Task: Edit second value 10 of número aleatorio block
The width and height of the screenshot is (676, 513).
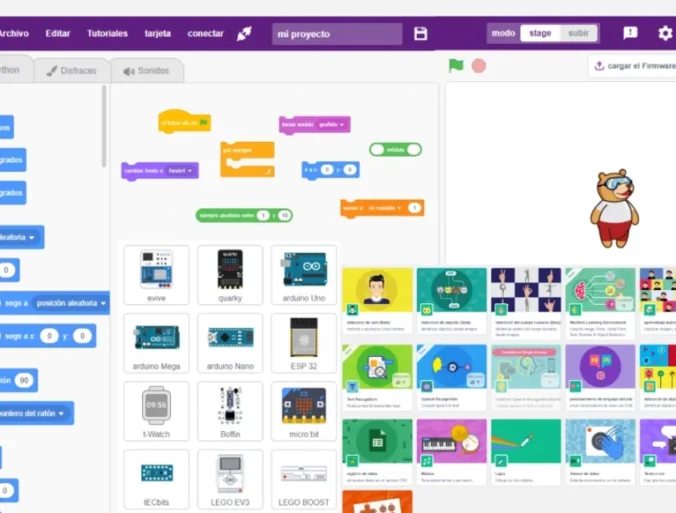Action: (285, 215)
